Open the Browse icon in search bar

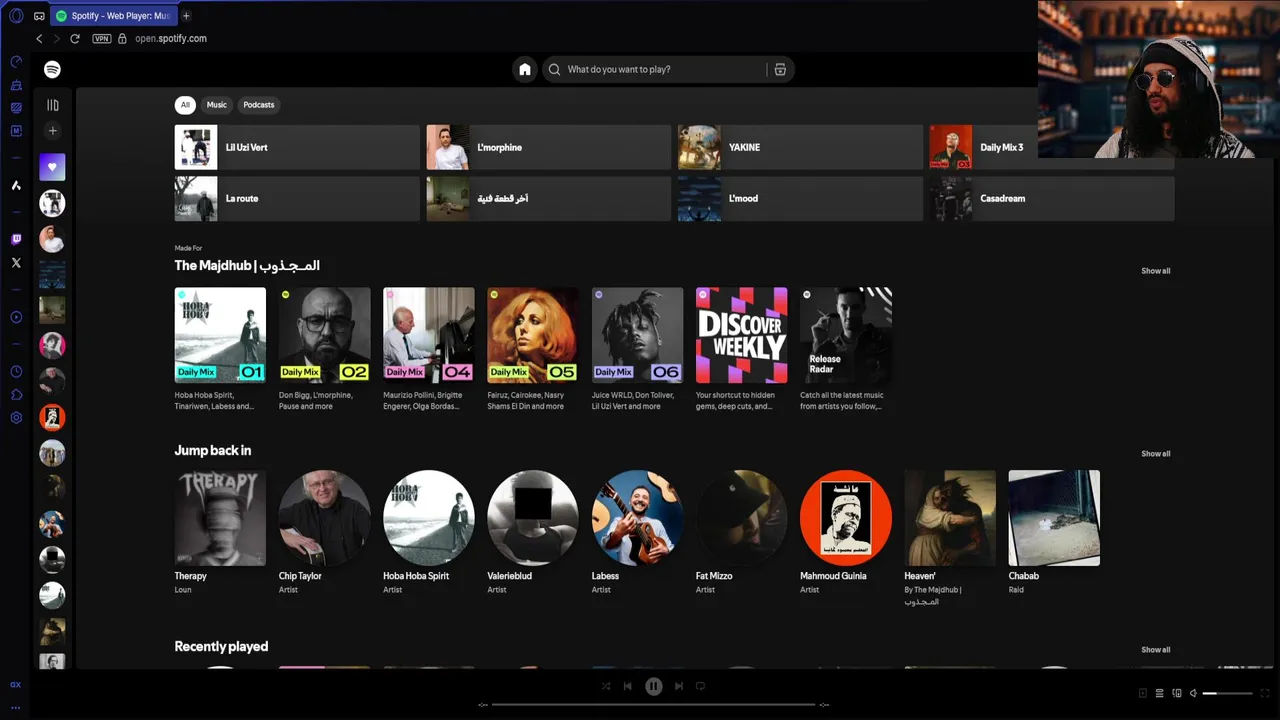(x=780, y=69)
